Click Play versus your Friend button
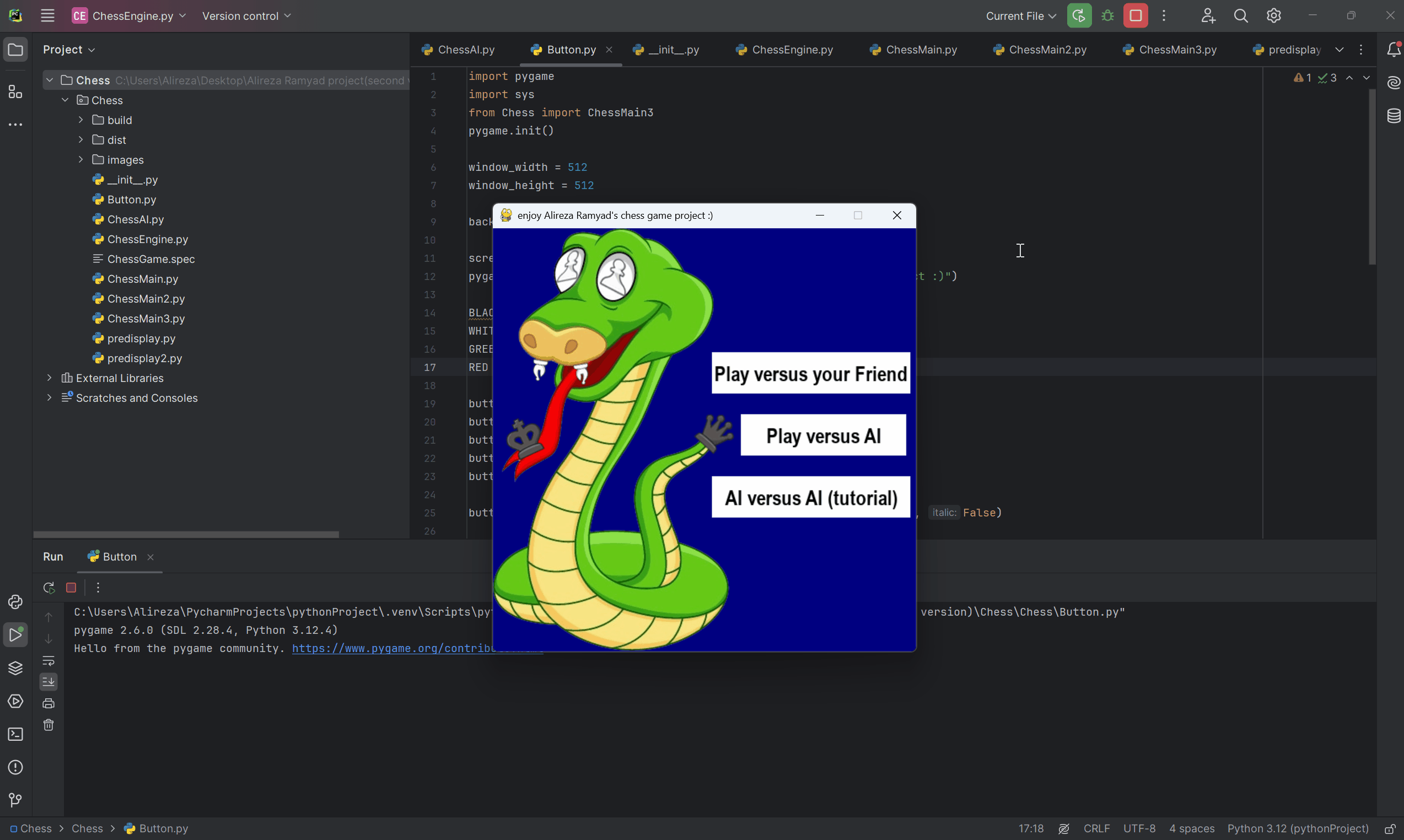Screen dimensions: 1404x840 pyautogui.click(x=811, y=374)
